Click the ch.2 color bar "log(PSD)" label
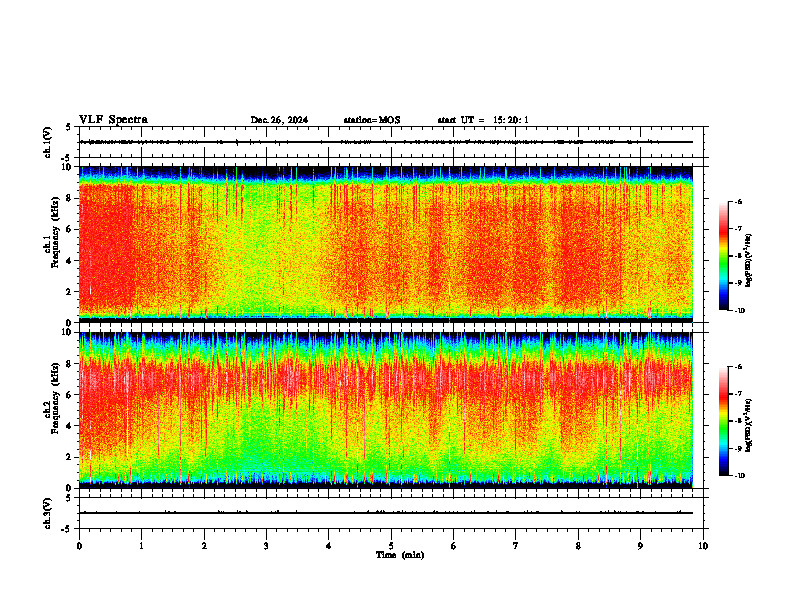792x612 pixels. [x=749, y=425]
